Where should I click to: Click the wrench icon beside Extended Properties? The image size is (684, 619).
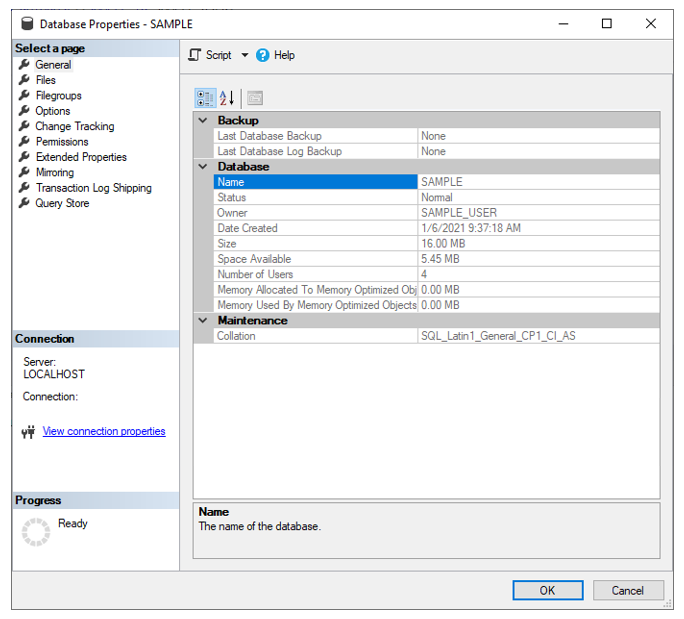tap(24, 157)
